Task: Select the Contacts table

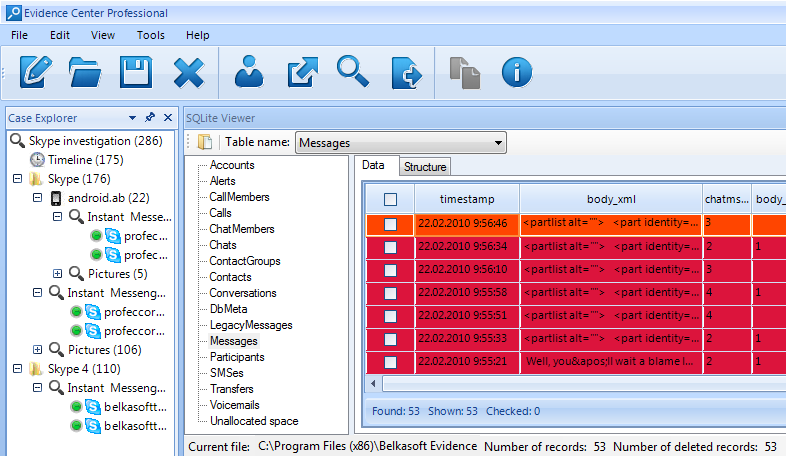Action: [x=230, y=277]
